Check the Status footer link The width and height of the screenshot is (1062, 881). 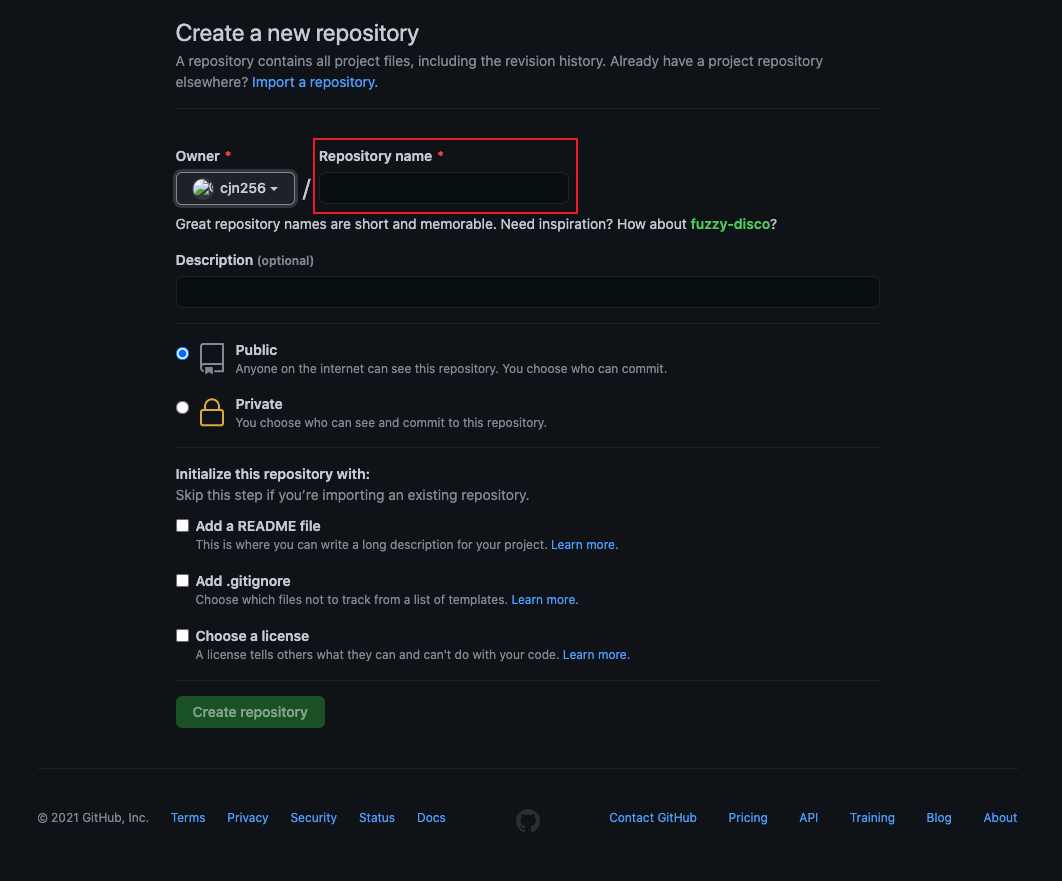click(377, 817)
